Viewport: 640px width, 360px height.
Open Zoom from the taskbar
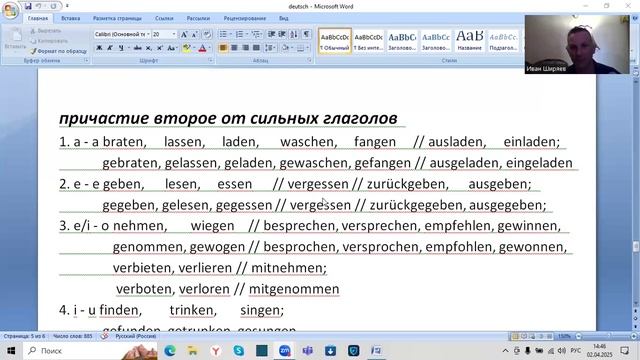[x=284, y=351]
